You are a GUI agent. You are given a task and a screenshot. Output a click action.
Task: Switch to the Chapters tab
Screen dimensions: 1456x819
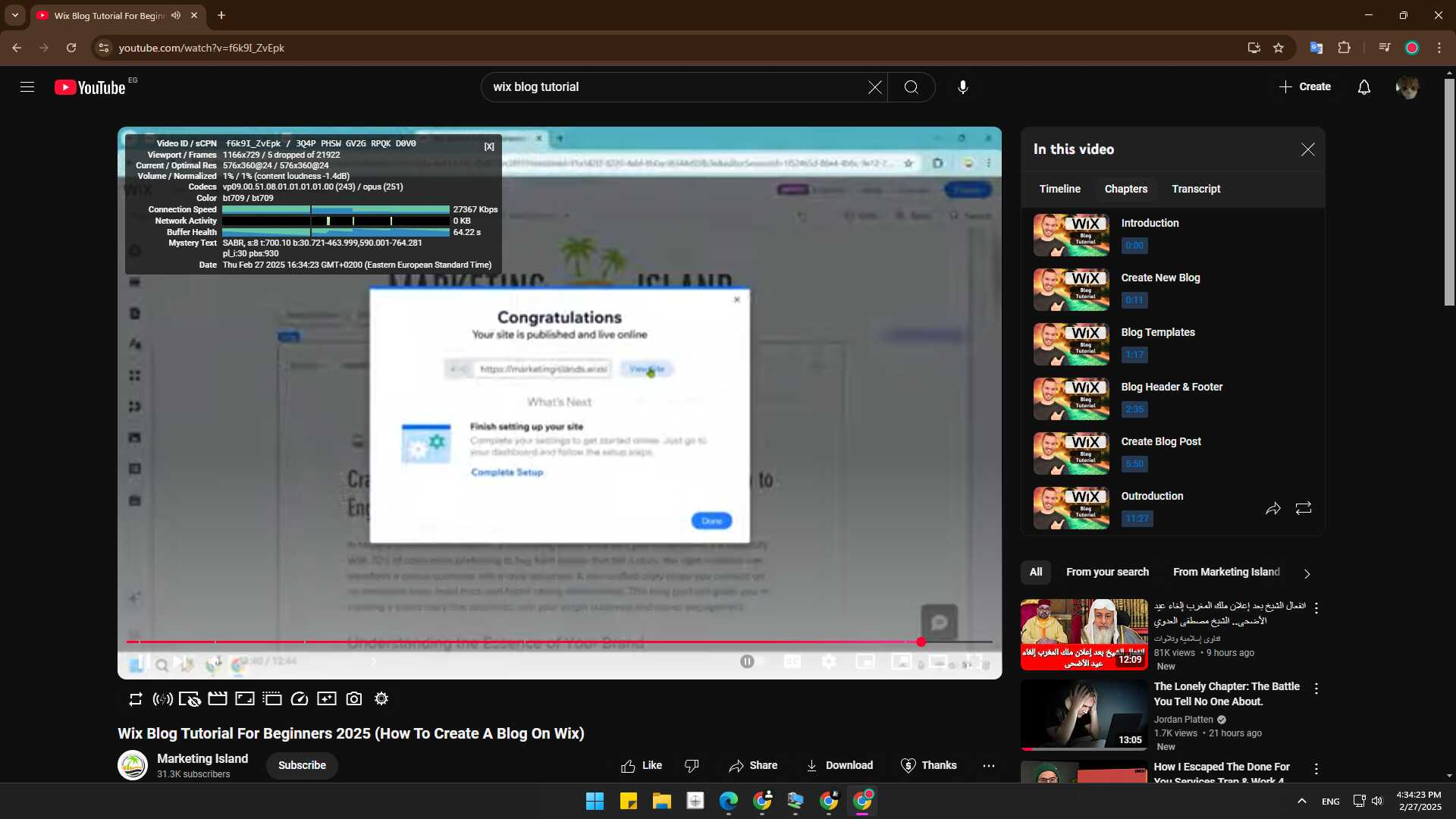pyautogui.click(x=1125, y=189)
